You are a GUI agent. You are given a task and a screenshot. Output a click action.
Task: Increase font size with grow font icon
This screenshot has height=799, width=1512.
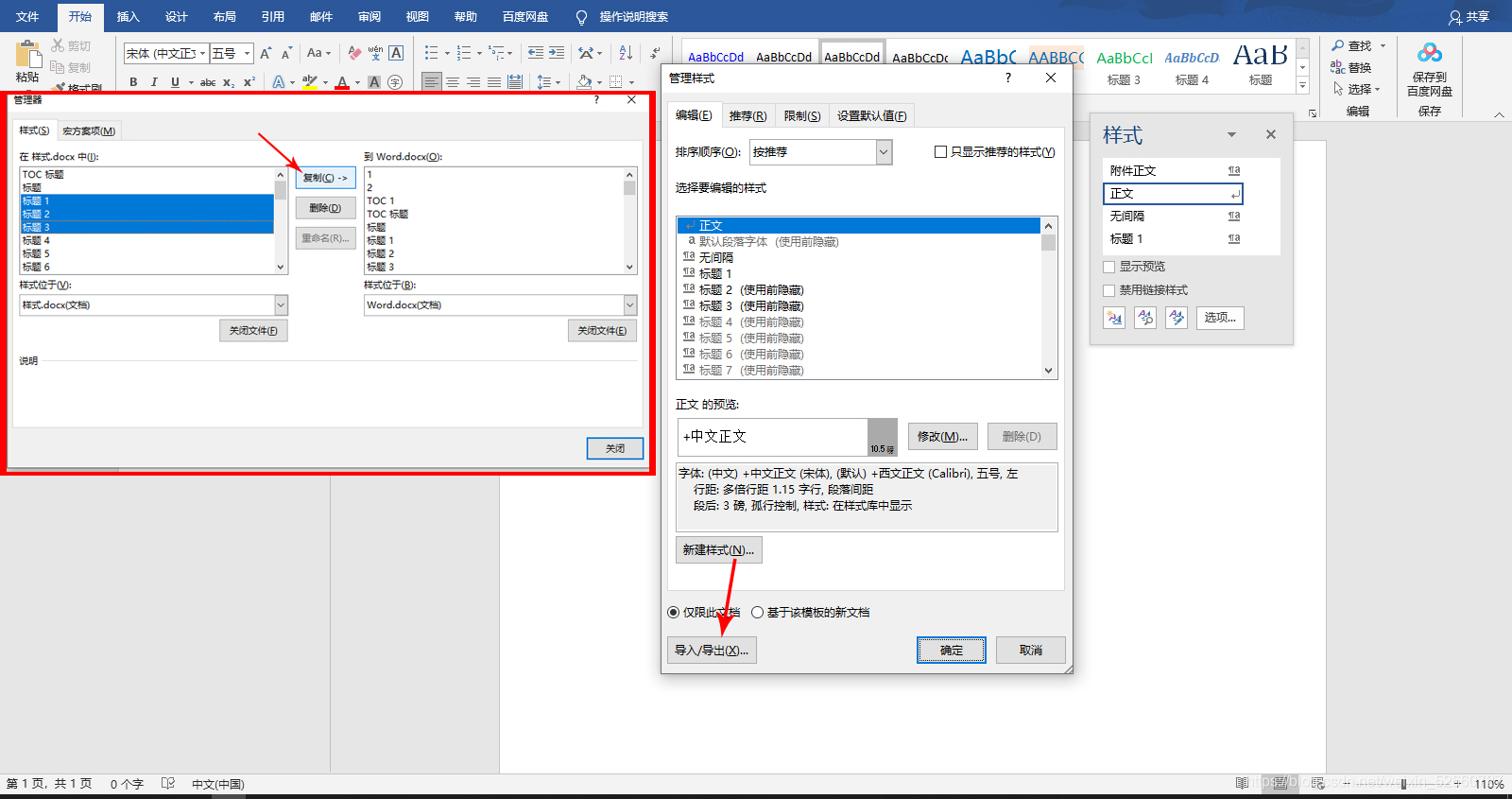click(x=266, y=53)
